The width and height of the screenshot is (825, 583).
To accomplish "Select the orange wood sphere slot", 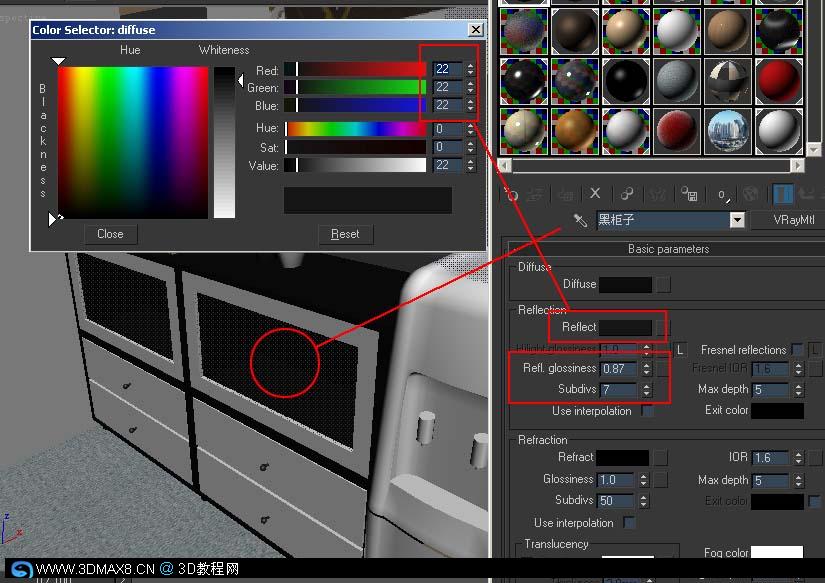I will tap(575, 131).
